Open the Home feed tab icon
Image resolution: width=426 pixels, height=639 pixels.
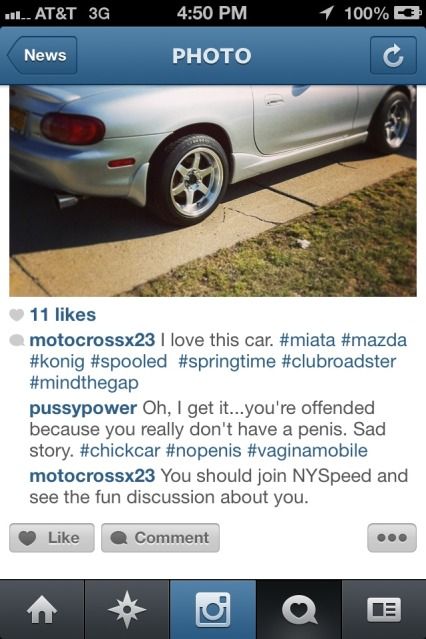point(42,610)
